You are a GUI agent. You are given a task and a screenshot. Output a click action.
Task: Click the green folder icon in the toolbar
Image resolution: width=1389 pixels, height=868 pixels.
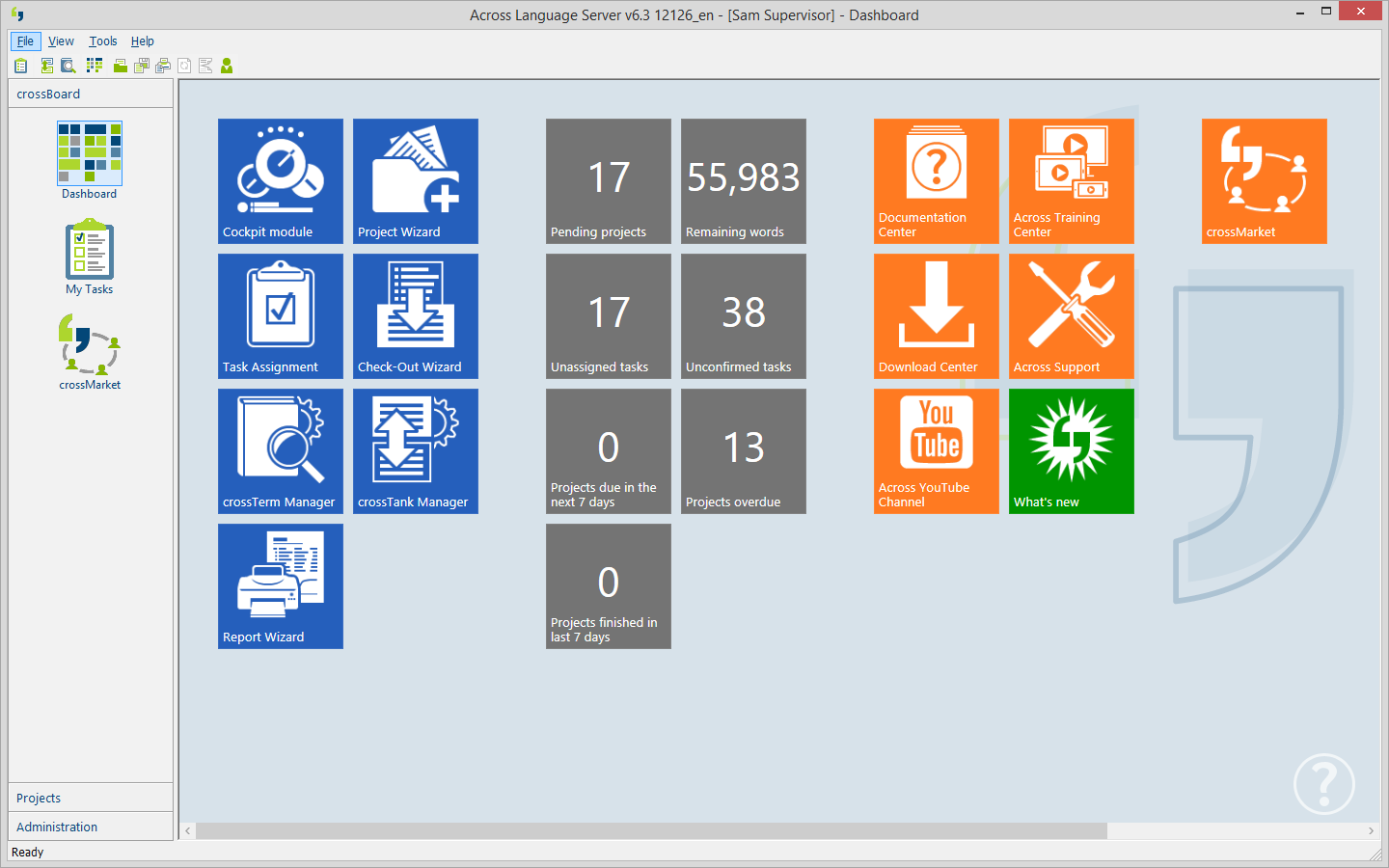[121, 66]
